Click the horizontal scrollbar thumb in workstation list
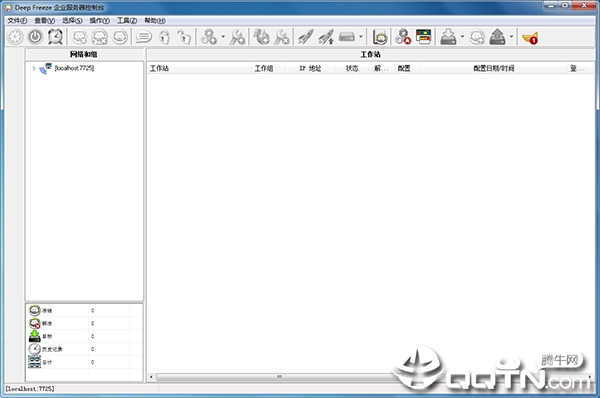The height and width of the screenshot is (398, 600). [279, 377]
